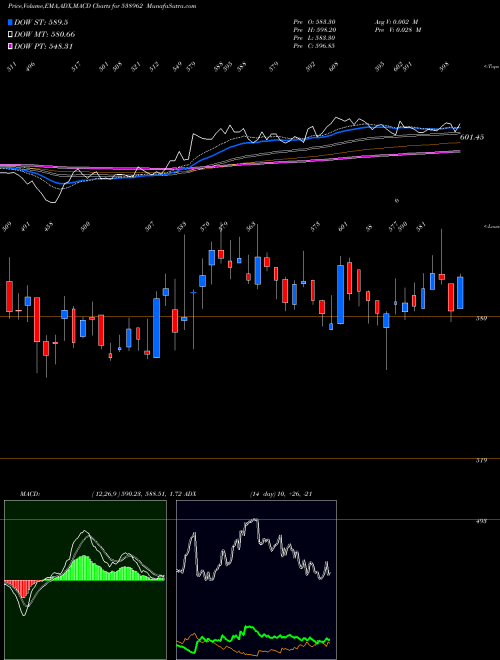500x660 pixels.
Task: Click the 601.45 price label on EMA chart
Action: click(x=472, y=137)
